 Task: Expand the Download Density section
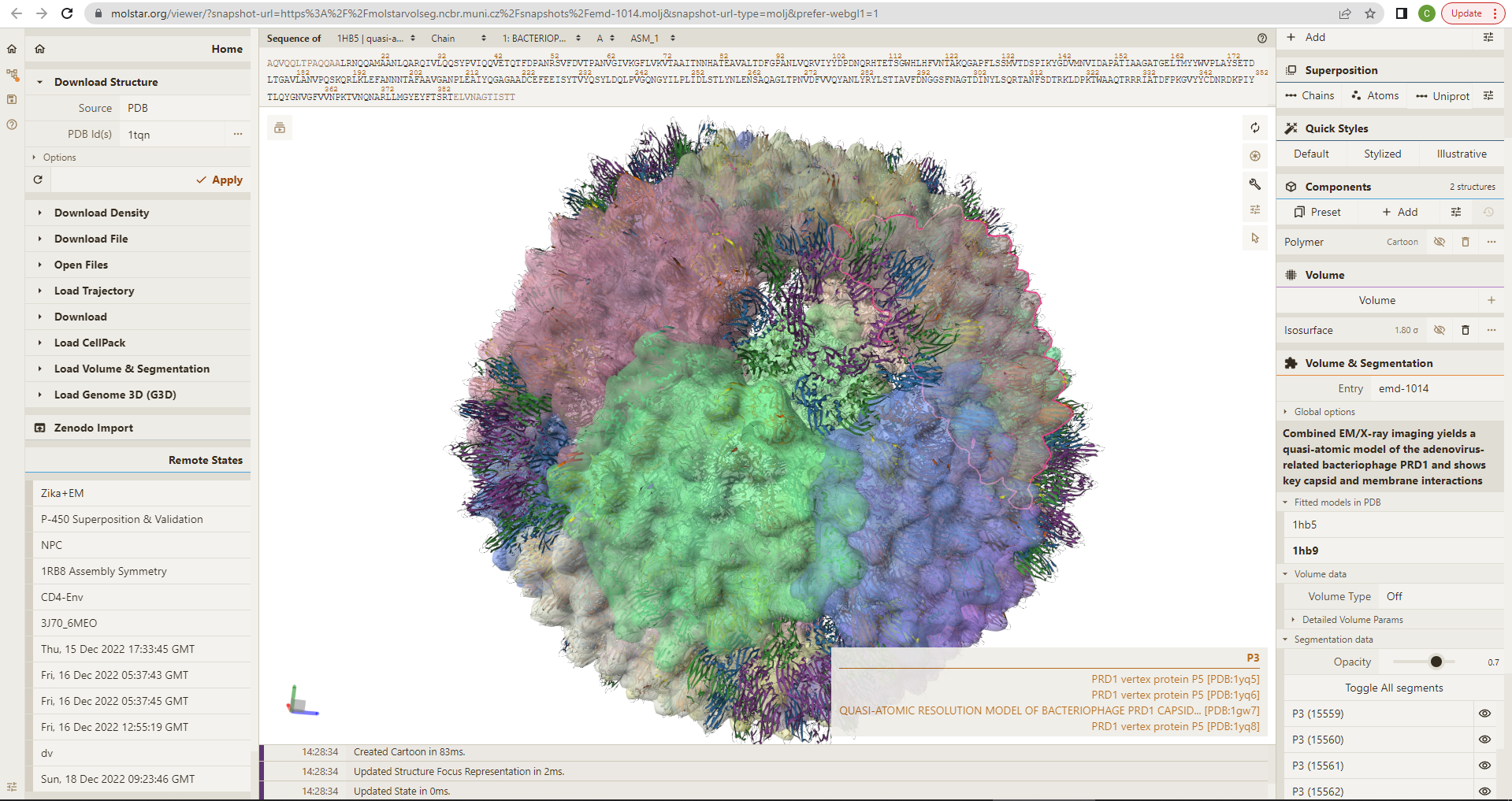pos(102,213)
